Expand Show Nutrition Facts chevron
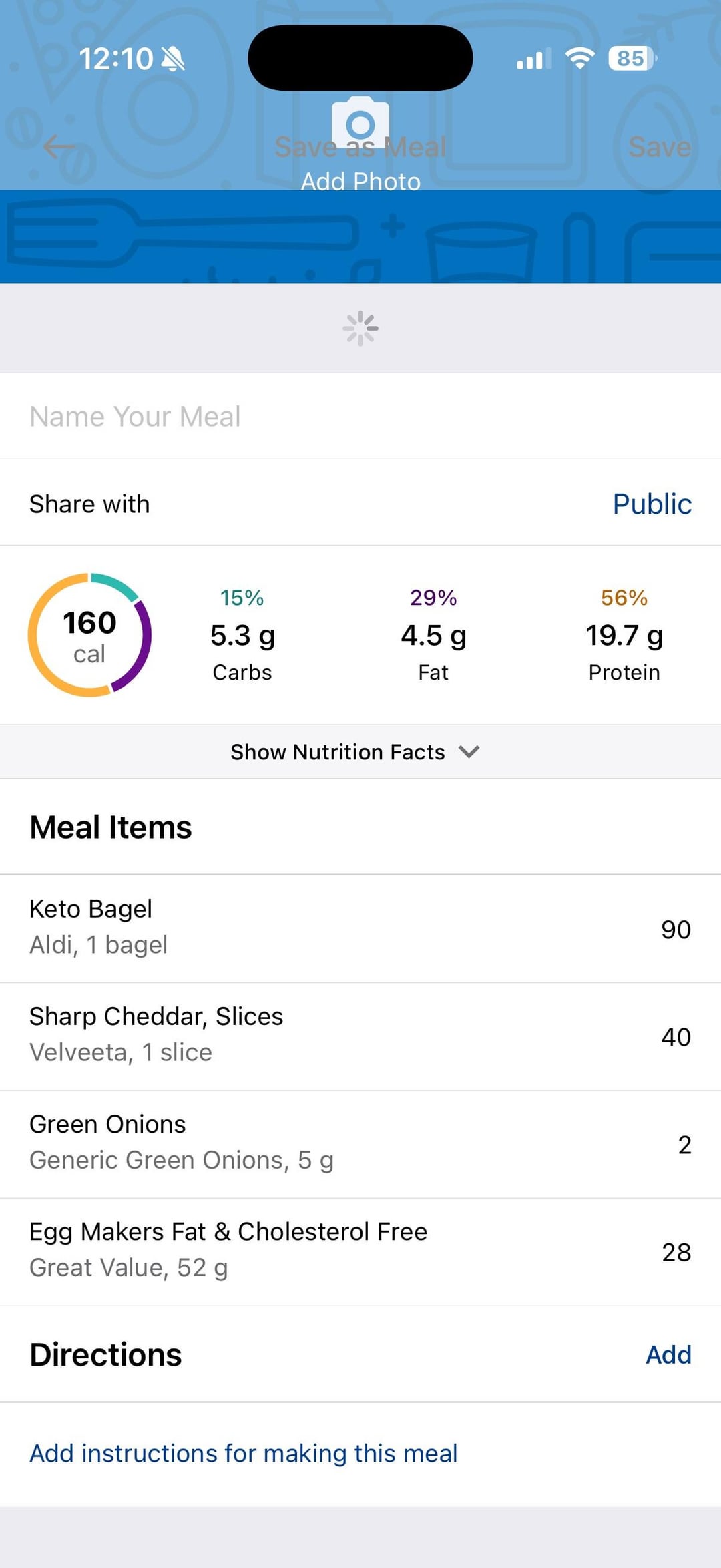This screenshot has width=721, height=1568. click(469, 752)
